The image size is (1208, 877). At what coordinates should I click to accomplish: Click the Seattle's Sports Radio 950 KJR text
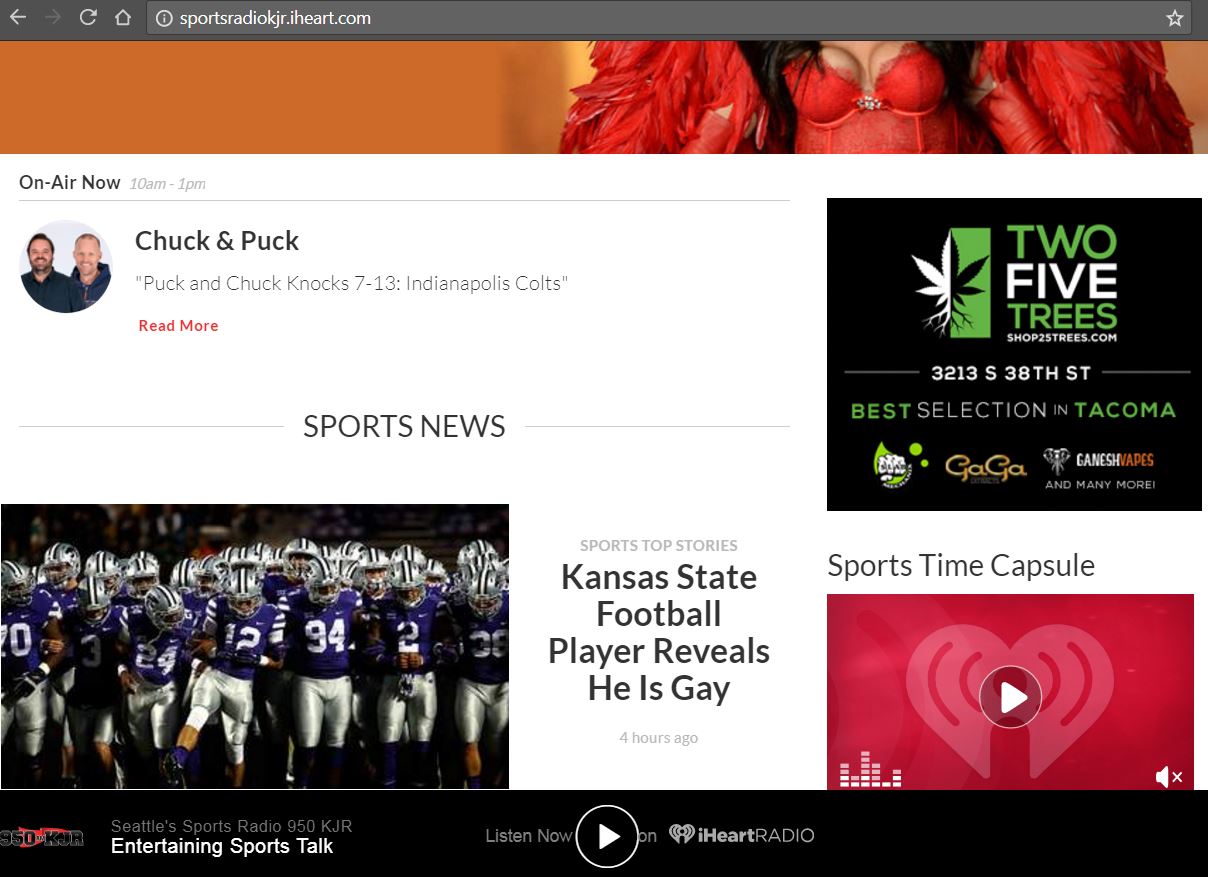231,826
